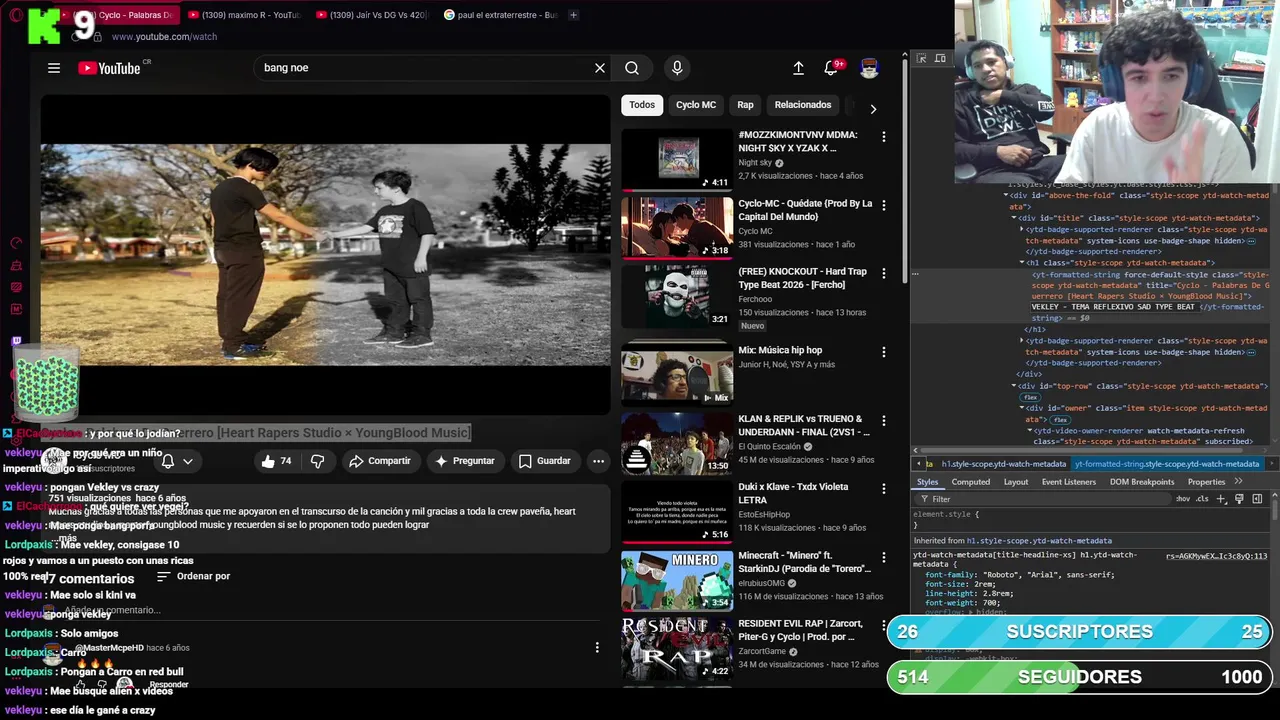Open options for Cyclo-MC Quédate video
This screenshot has width=1280, height=720.
pyautogui.click(x=883, y=205)
